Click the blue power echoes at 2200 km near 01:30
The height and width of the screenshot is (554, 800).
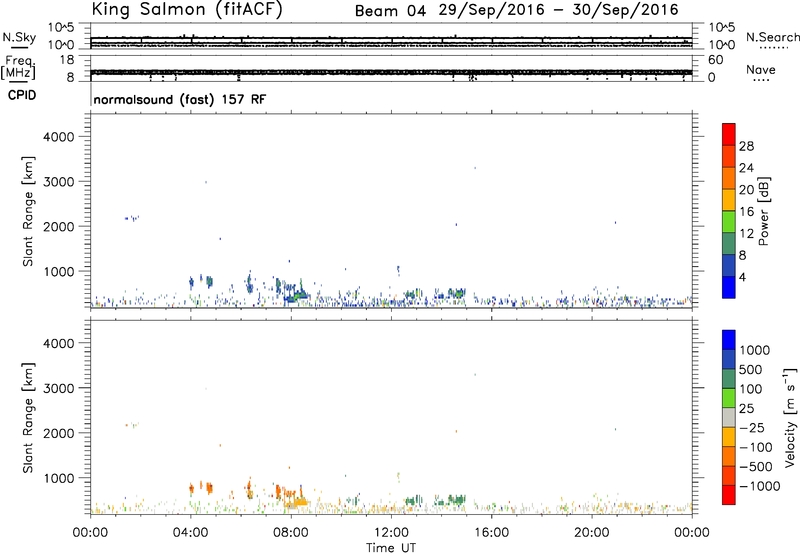click(x=132, y=218)
